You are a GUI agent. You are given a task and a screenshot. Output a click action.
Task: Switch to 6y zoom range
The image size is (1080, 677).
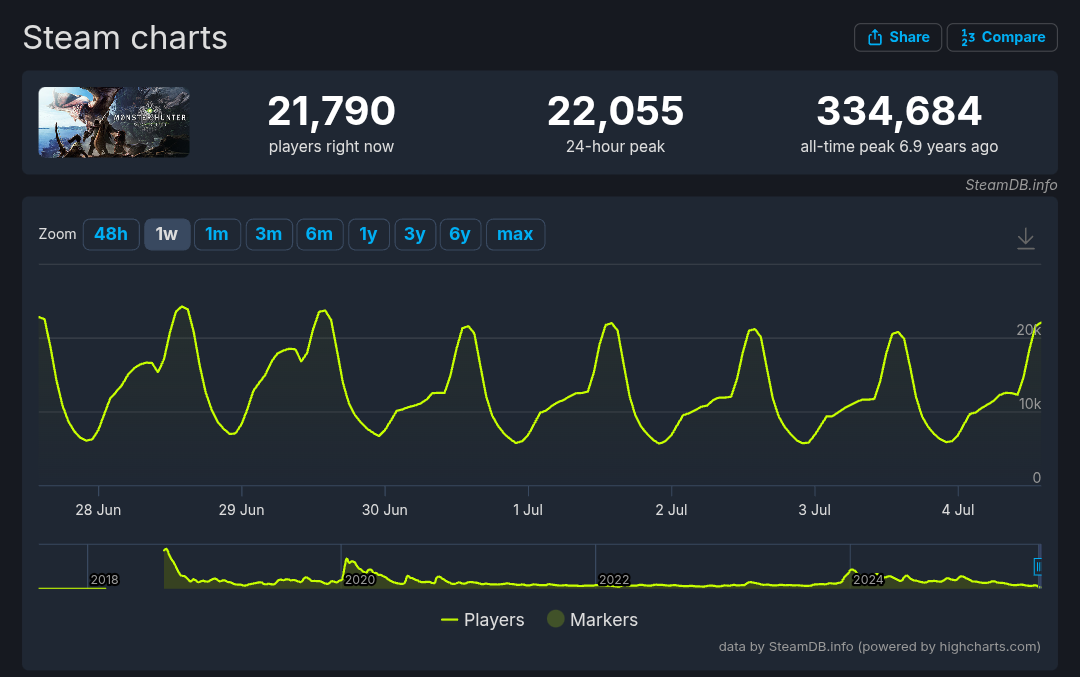pos(460,234)
